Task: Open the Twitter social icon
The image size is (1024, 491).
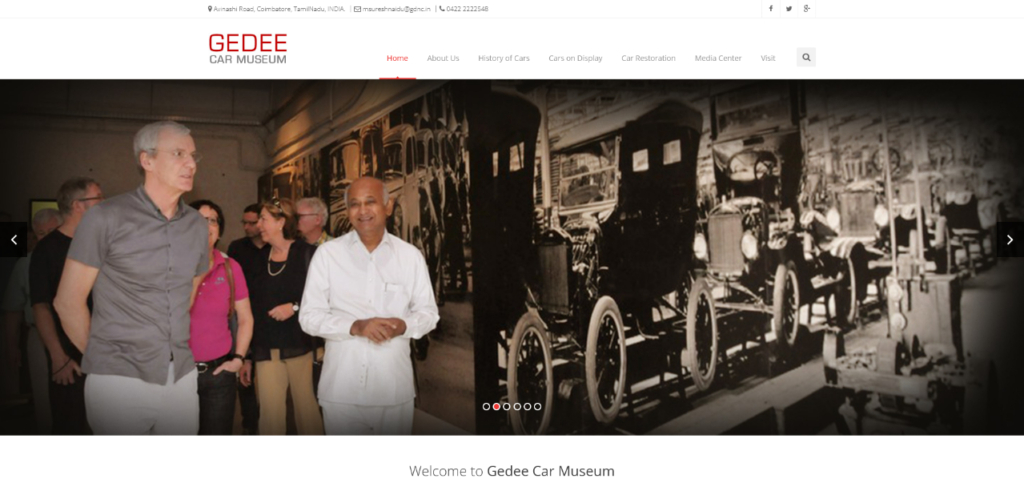Action: (x=789, y=8)
